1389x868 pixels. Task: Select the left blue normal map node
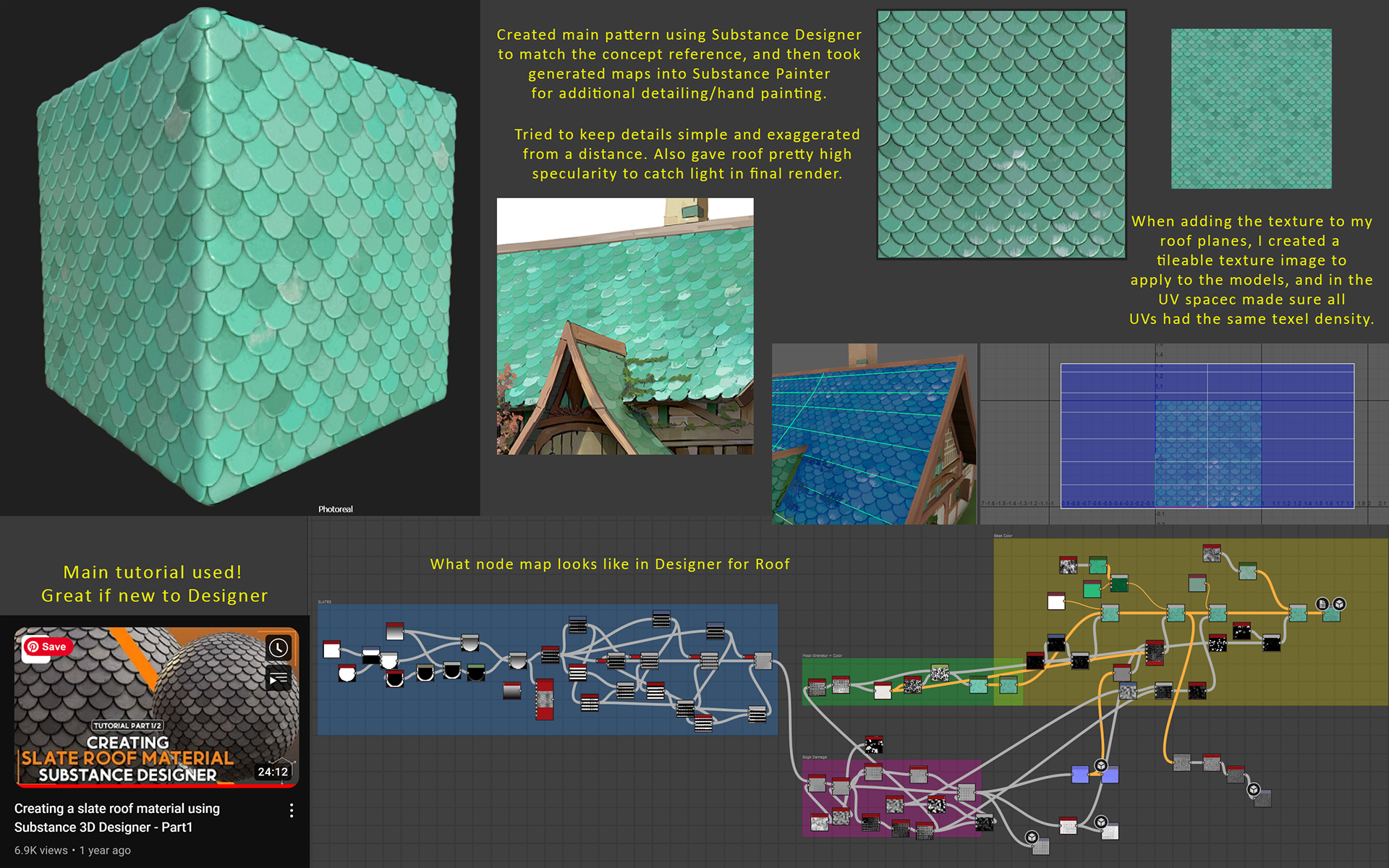[1080, 775]
